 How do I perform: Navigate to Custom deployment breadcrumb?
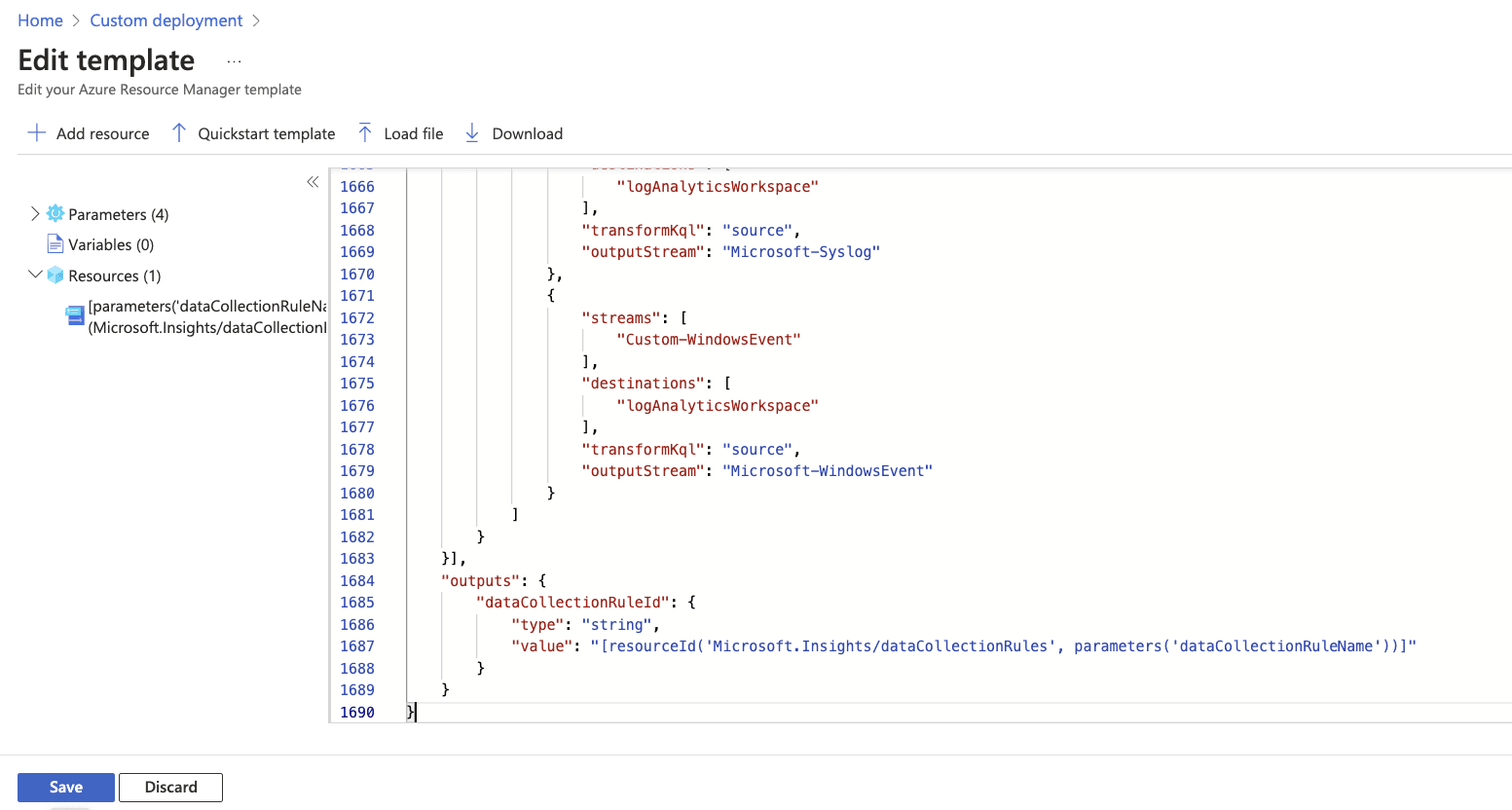click(166, 20)
